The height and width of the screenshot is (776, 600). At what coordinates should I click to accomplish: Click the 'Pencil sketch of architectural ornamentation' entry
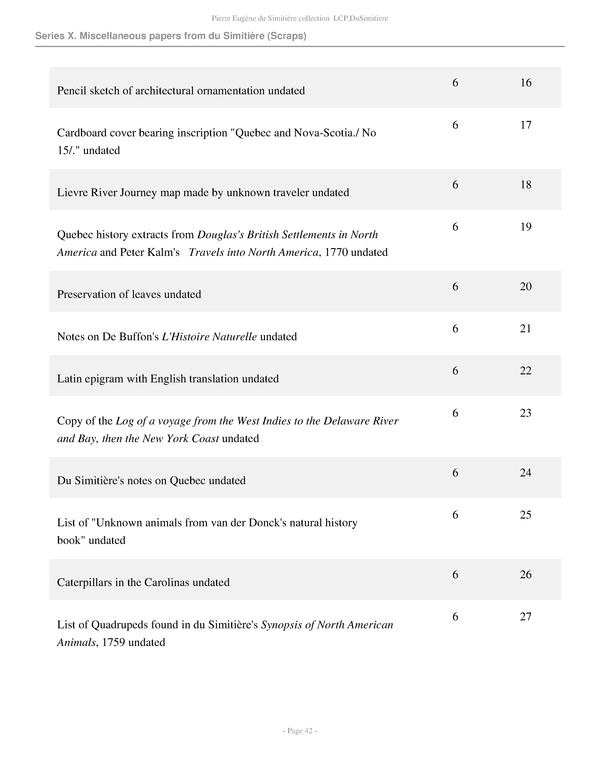pyautogui.click(x=181, y=91)
